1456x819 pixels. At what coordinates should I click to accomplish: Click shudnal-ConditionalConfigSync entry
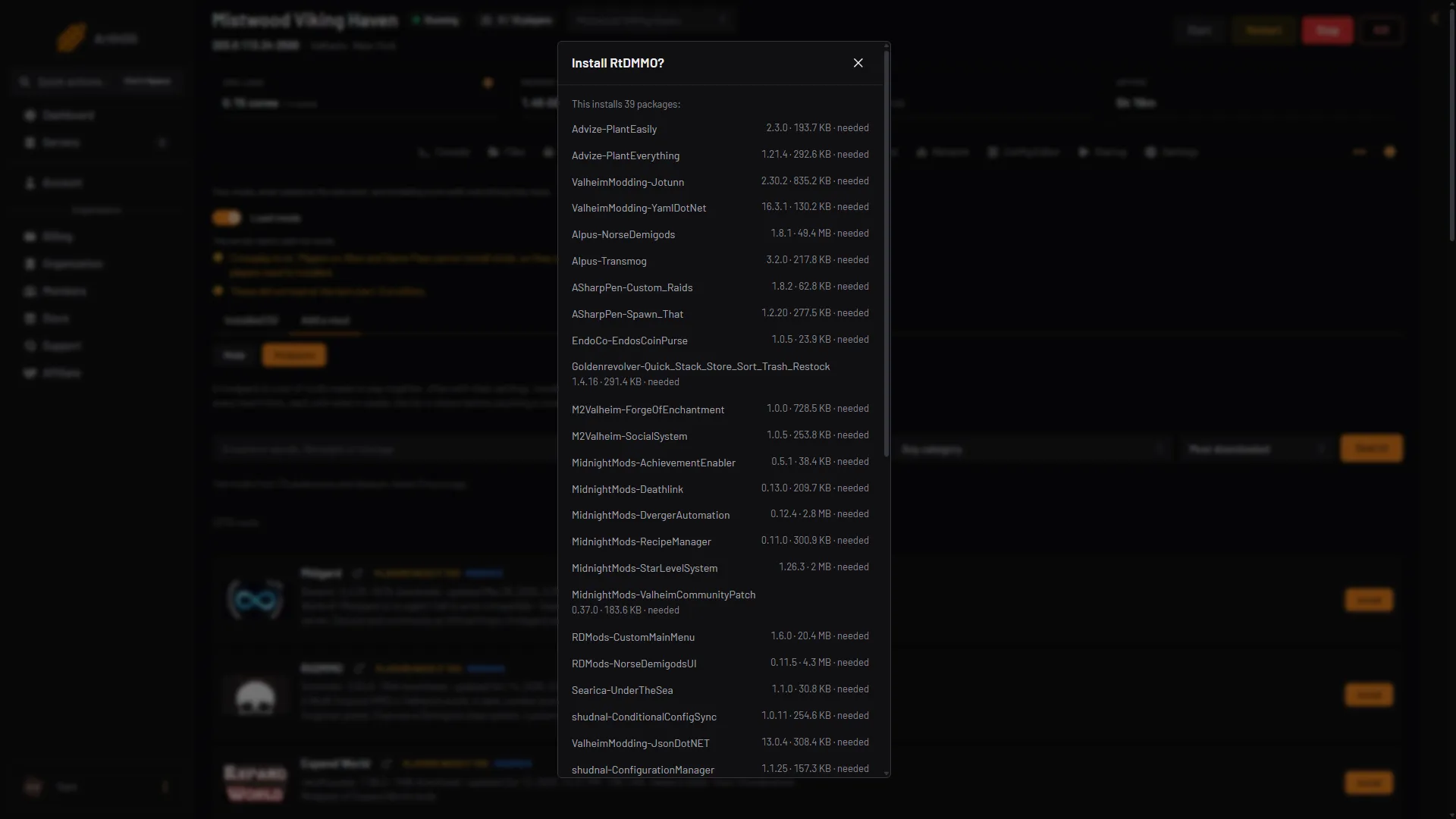720,717
